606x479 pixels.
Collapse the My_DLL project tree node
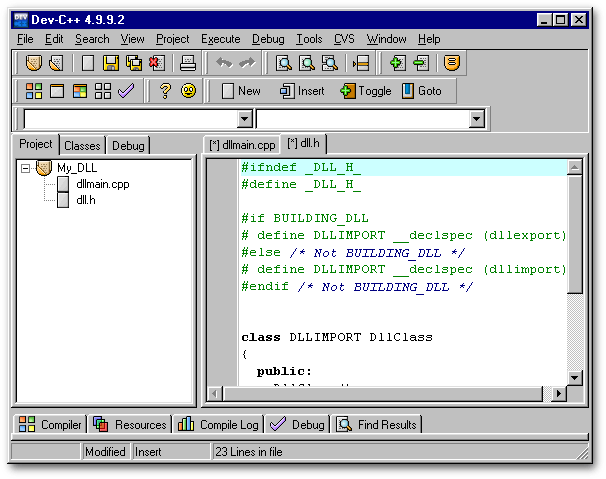25,168
